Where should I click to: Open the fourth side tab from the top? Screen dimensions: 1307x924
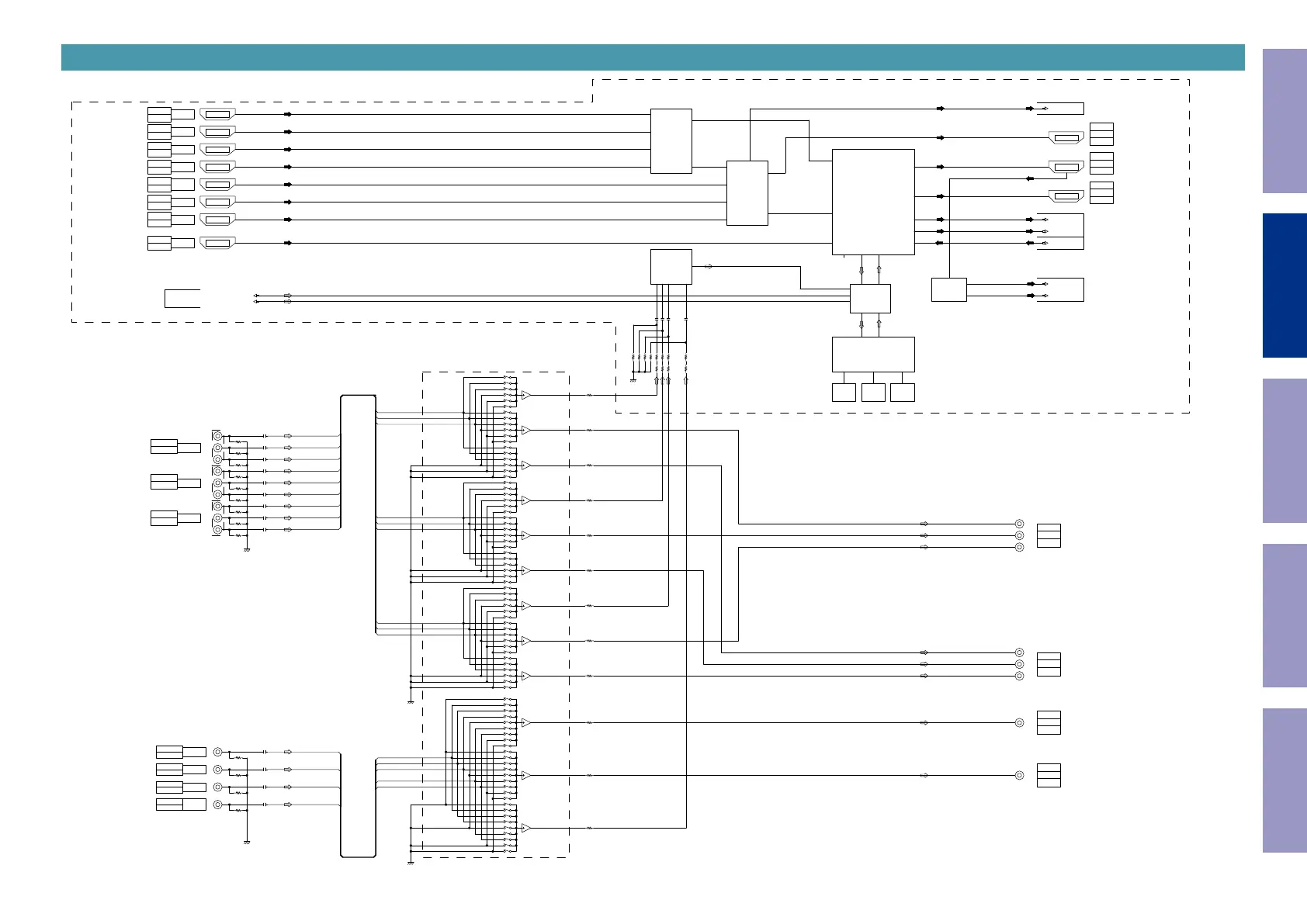coord(1284,615)
